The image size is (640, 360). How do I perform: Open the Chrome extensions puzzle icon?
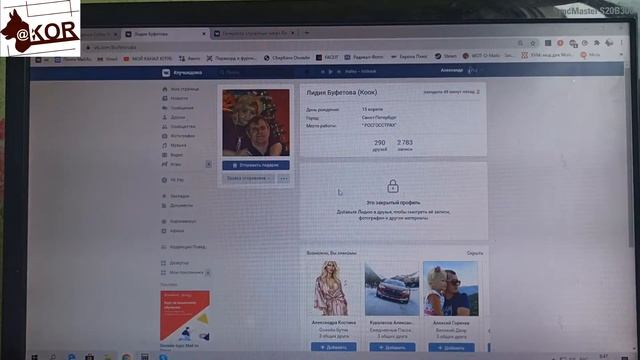(x=597, y=43)
